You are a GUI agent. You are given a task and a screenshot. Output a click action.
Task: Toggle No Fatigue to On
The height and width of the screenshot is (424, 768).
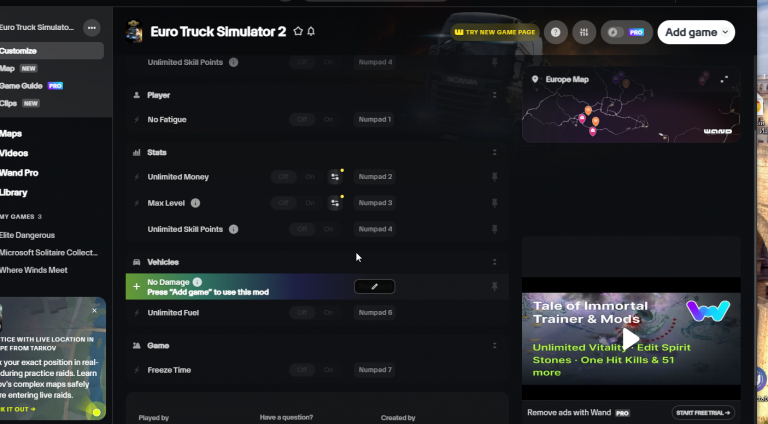pyautogui.click(x=328, y=119)
